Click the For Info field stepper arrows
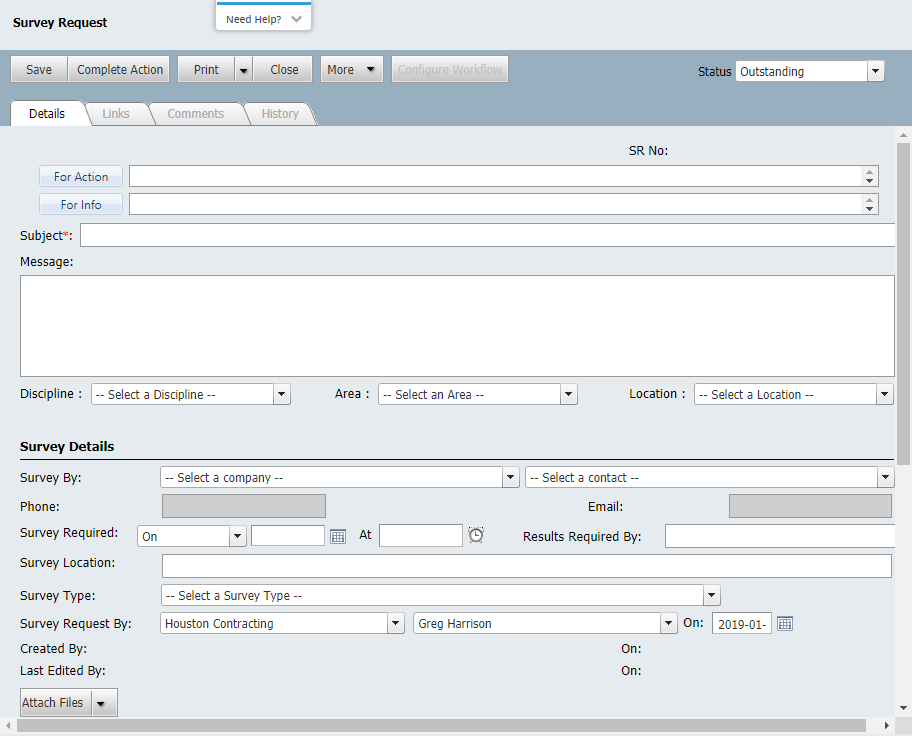Viewport: 912px width, 736px height. click(x=869, y=204)
